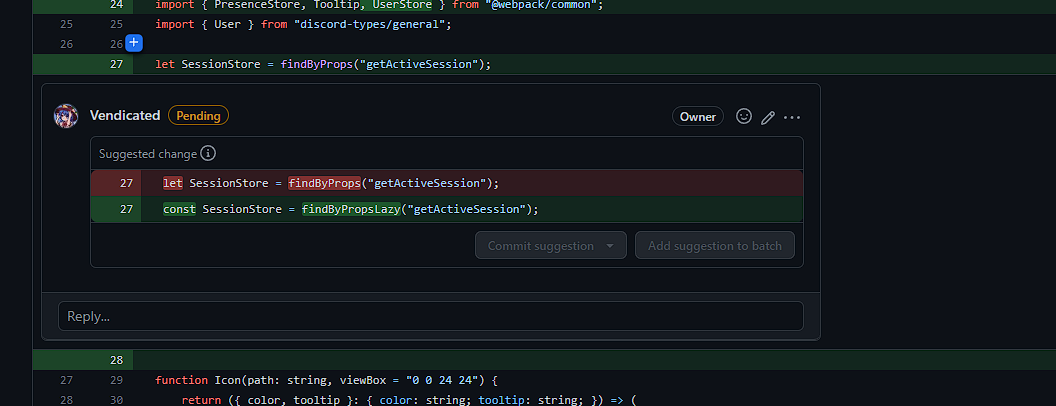Open Vendicated's avatar image
The height and width of the screenshot is (406, 1056).
click(66, 116)
